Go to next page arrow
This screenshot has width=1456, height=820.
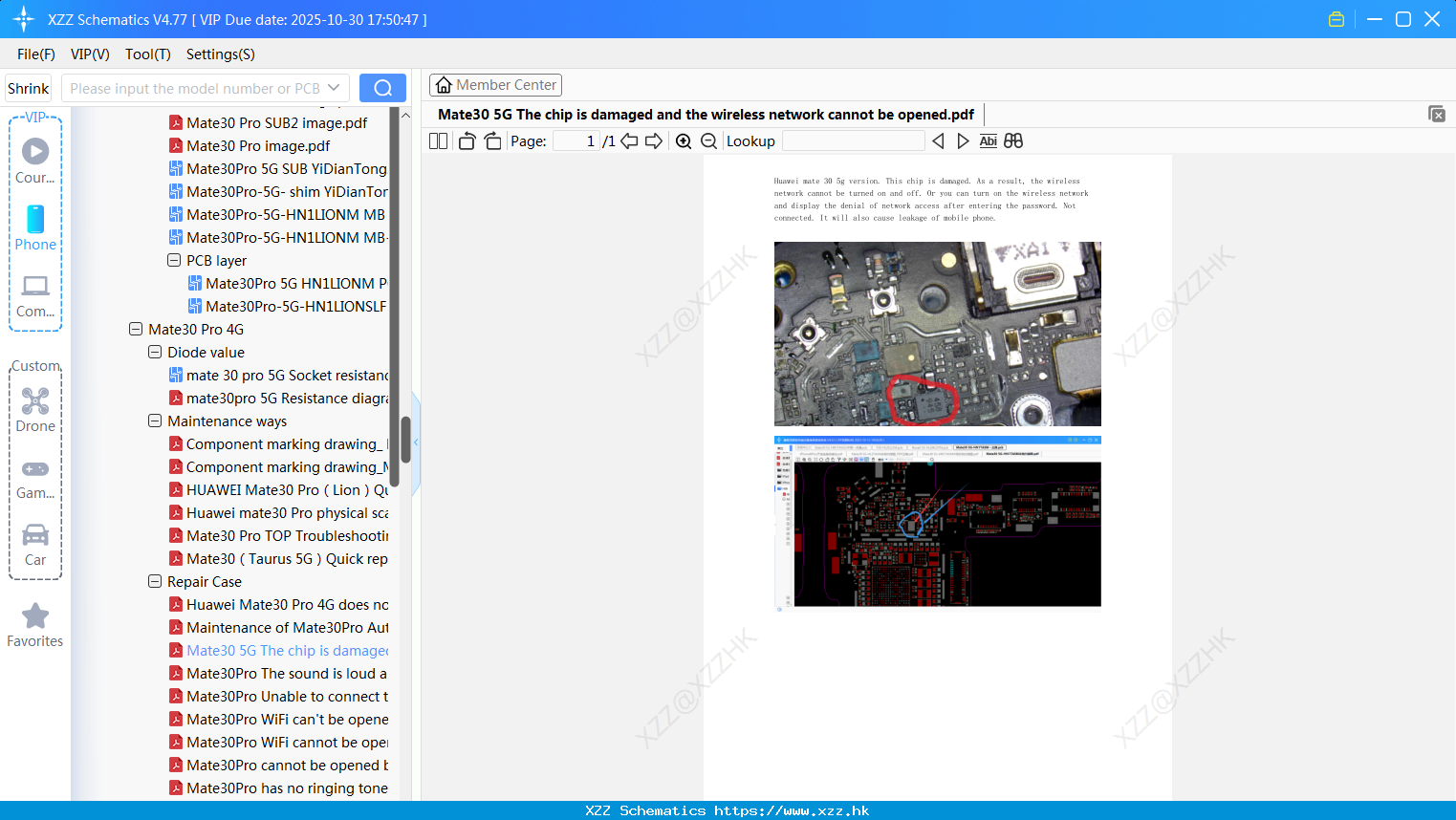(x=654, y=141)
